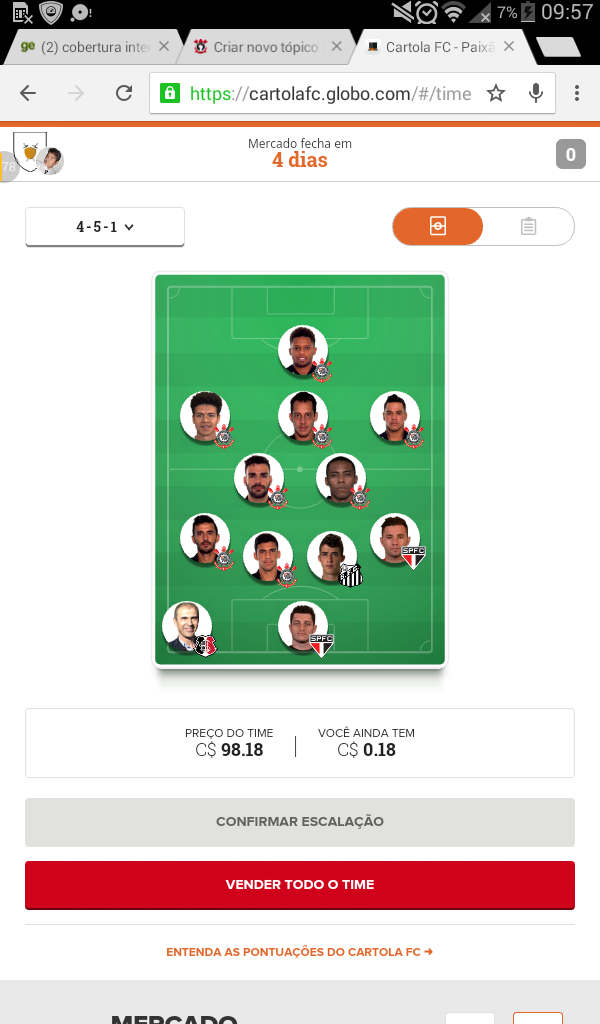Bookmark page with the star icon
The height and width of the screenshot is (1024, 600).
pos(496,93)
